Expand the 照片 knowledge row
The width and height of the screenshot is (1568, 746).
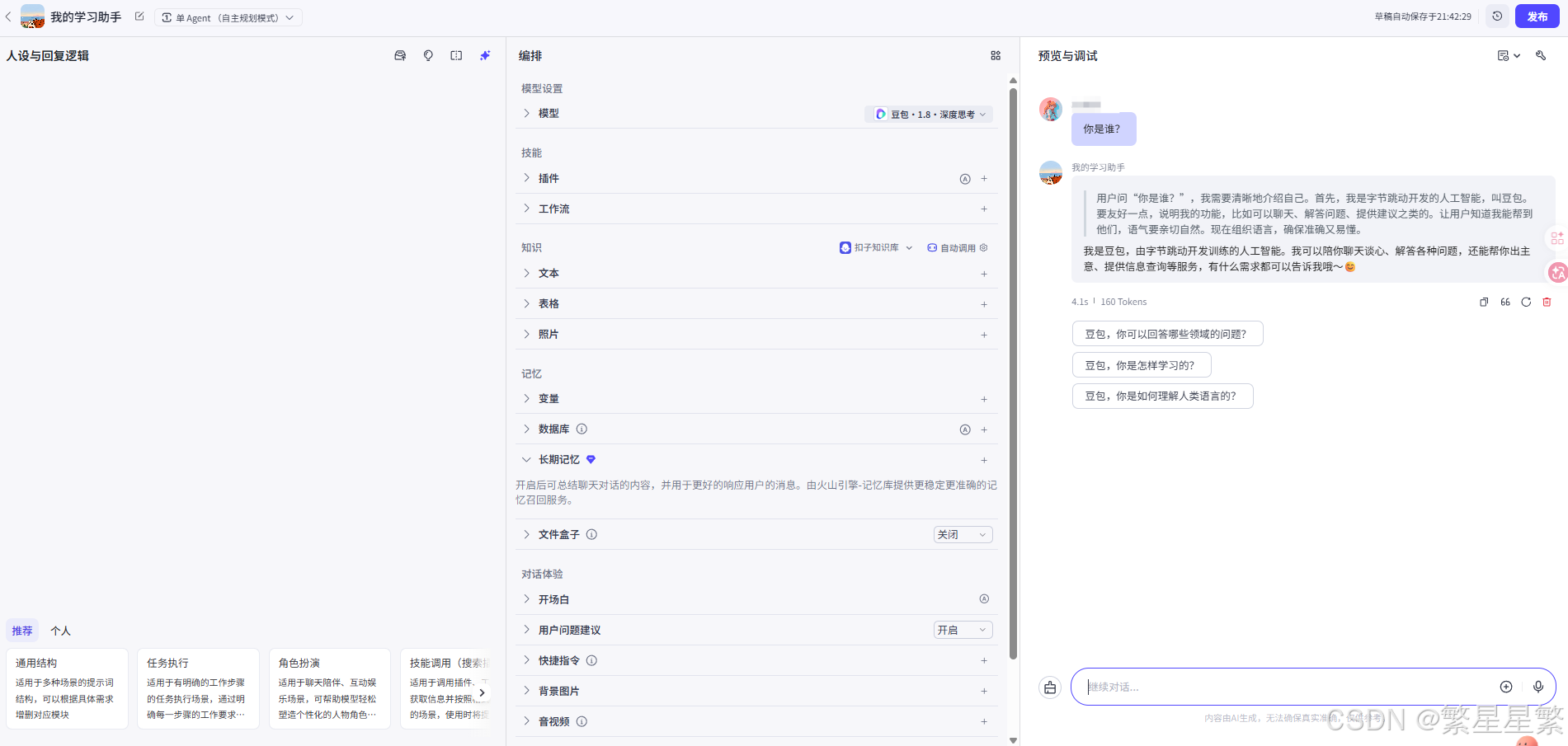(526, 334)
